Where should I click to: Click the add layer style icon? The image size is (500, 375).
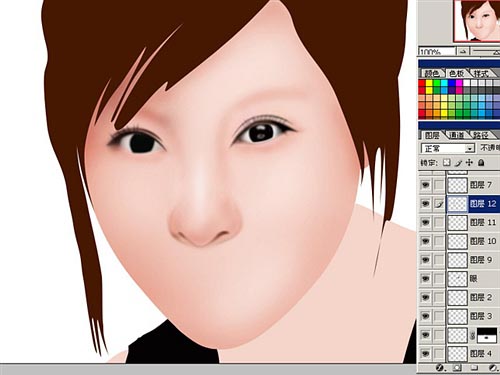tap(440, 368)
